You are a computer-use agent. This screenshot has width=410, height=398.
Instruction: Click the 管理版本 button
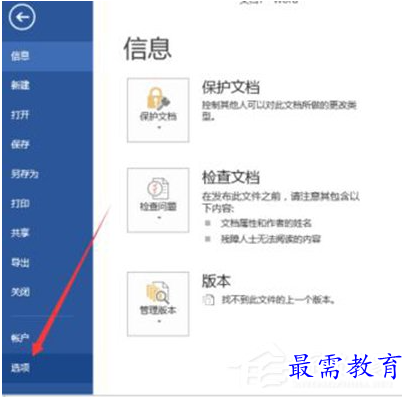pyautogui.click(x=158, y=304)
